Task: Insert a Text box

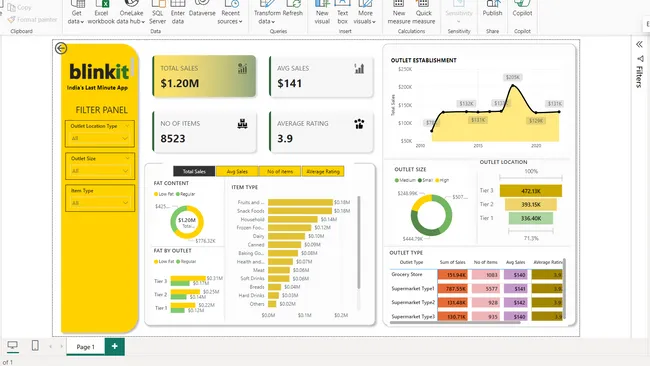Action: 342,12
